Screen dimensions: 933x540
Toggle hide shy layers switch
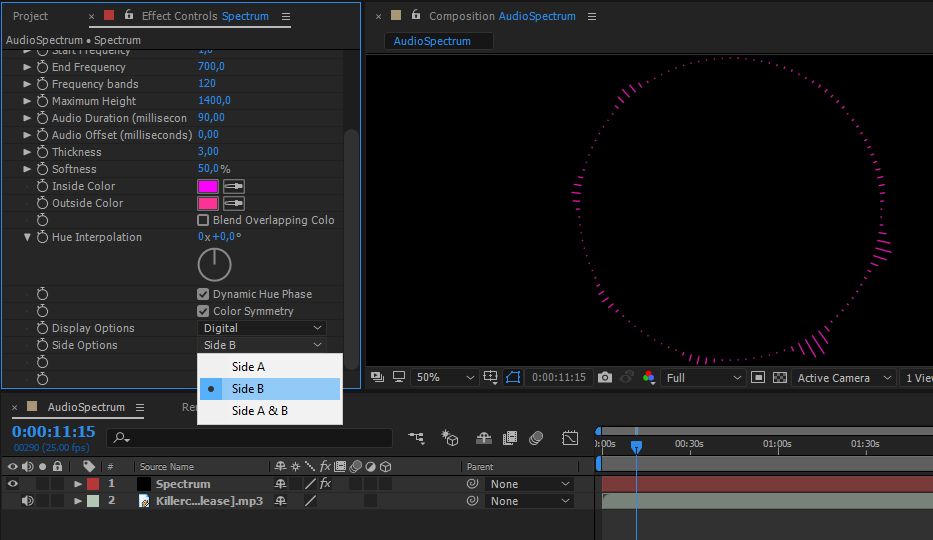pos(484,438)
